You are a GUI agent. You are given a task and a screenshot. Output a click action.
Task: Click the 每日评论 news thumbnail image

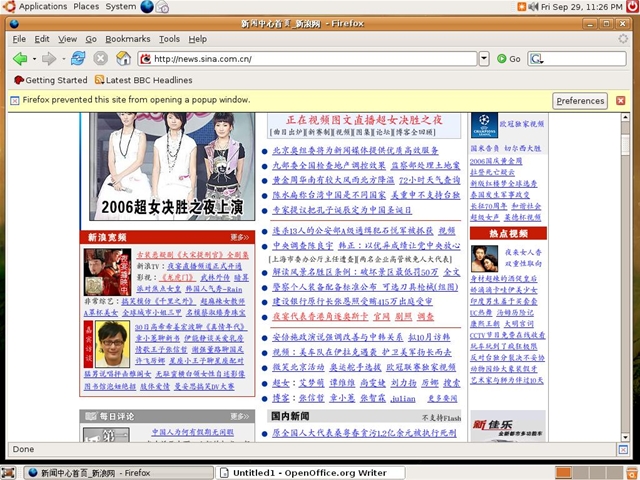[106, 434]
